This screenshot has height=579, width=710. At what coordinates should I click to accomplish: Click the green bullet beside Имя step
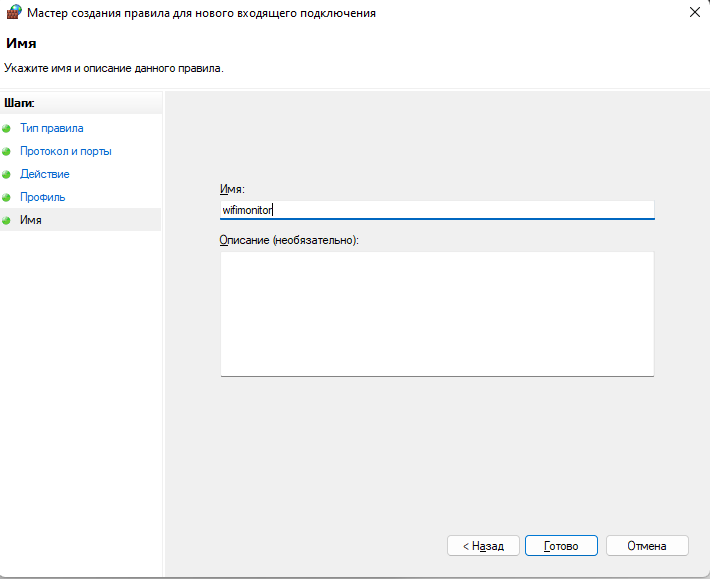pos(6,220)
